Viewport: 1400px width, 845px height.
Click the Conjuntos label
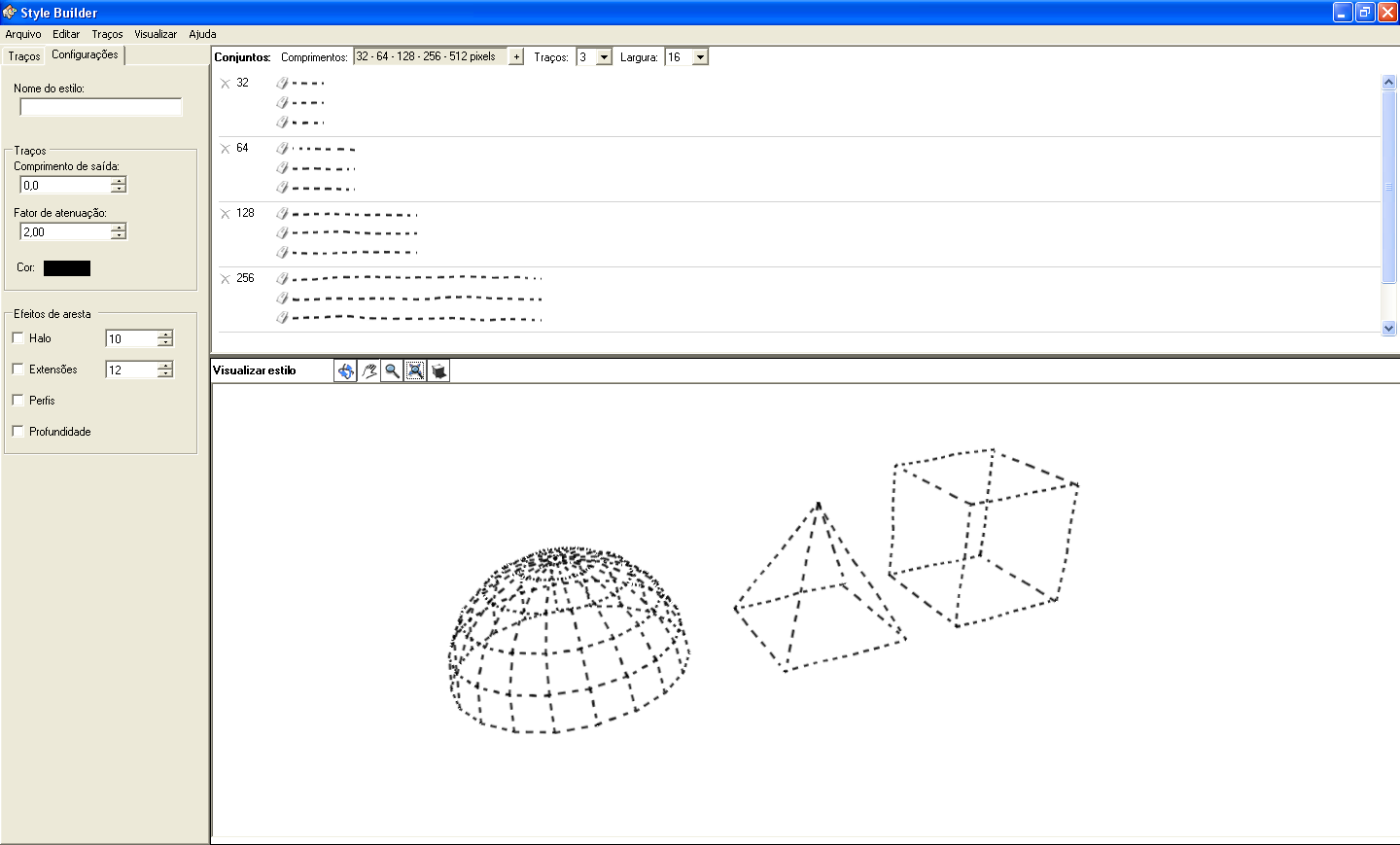point(243,57)
